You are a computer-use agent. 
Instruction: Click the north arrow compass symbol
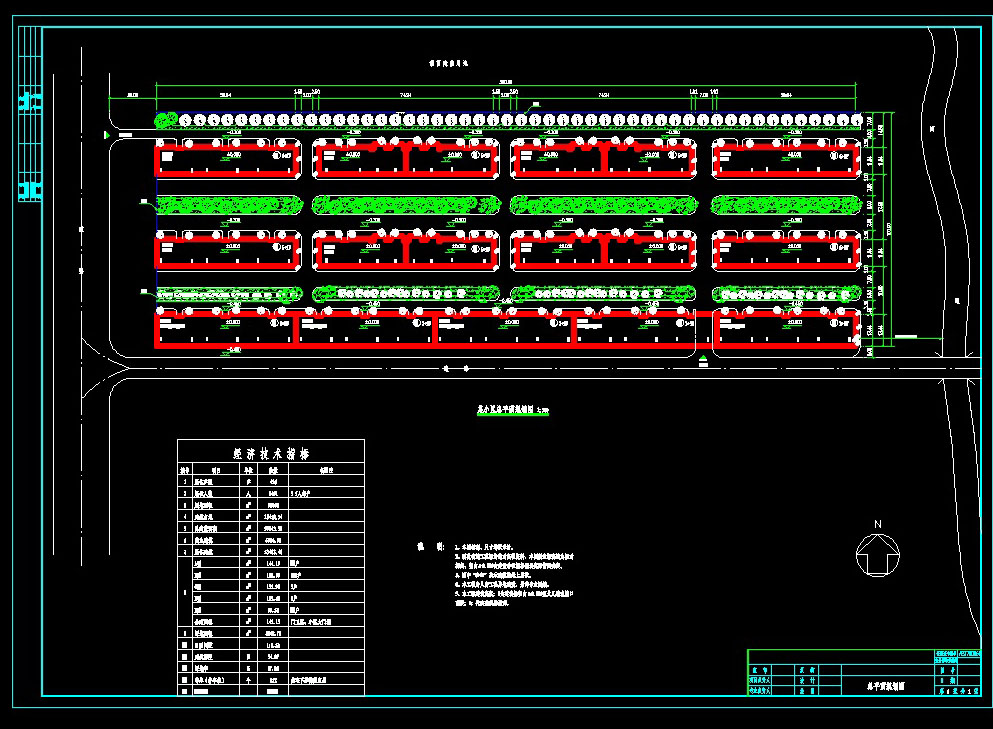click(878, 556)
